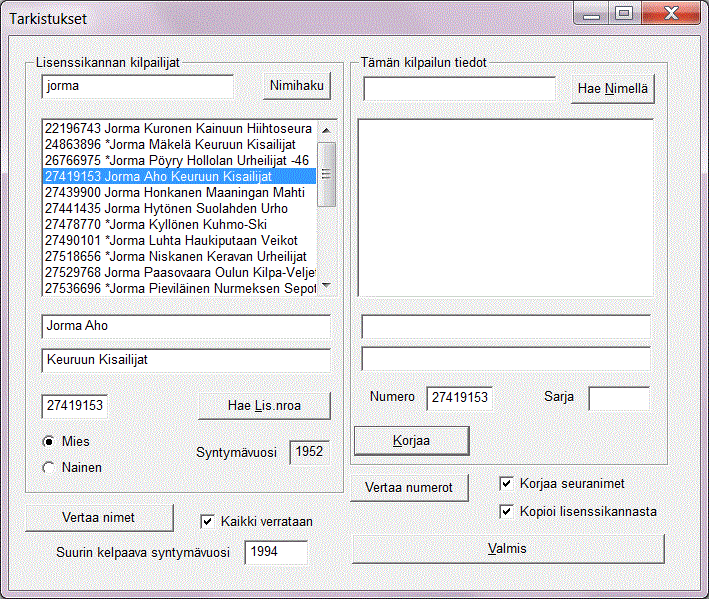This screenshot has width=709, height=599.
Task: Click the Hae Lis.nroa button
Action: [x=264, y=405]
